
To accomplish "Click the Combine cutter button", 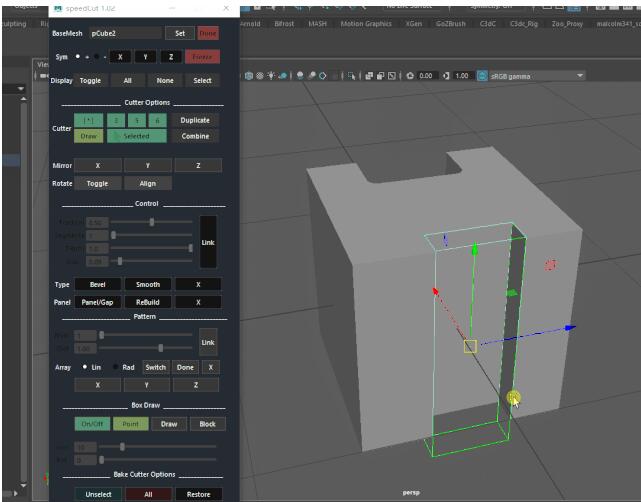I will (195, 136).
